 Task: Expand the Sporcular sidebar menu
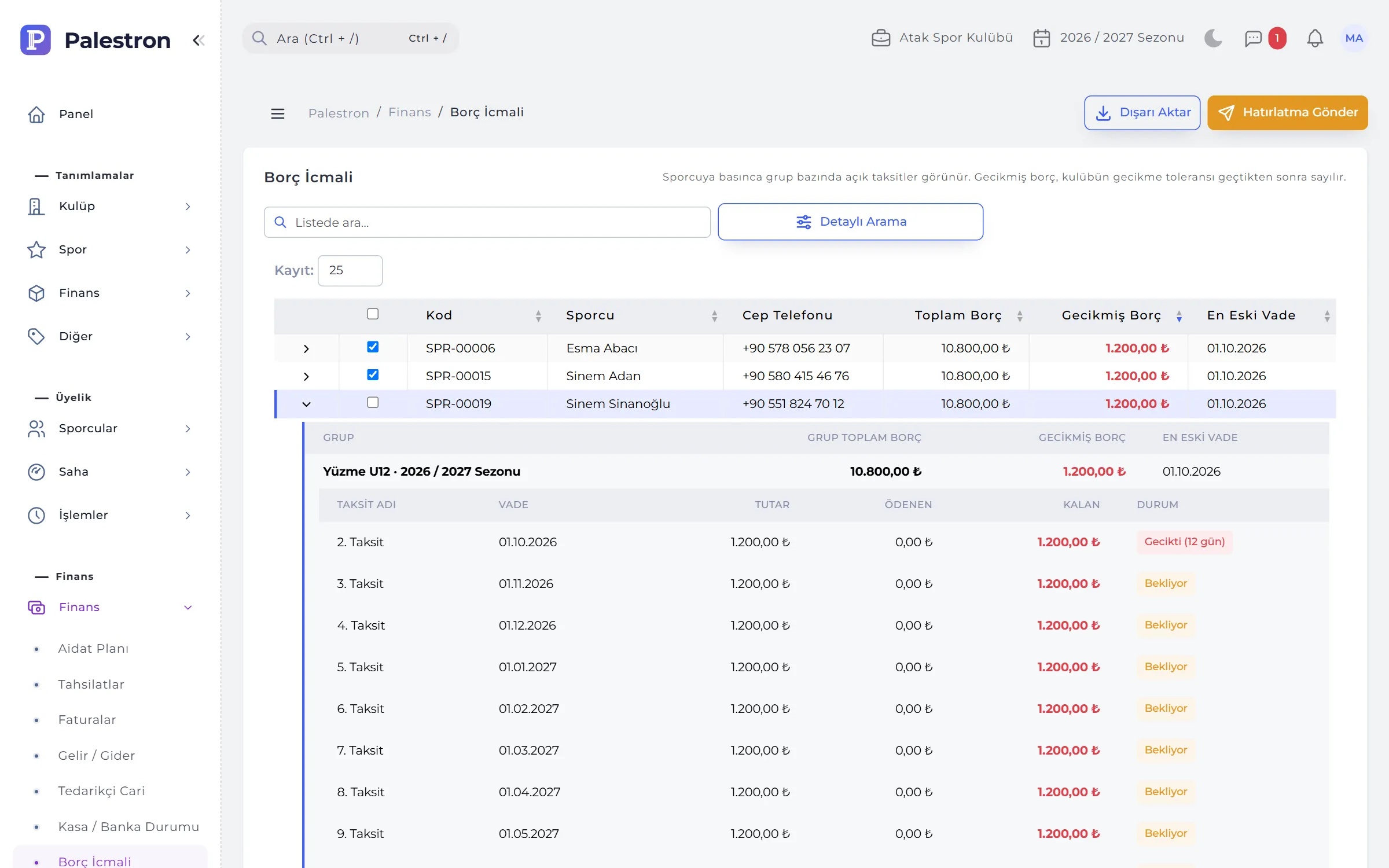click(110, 428)
